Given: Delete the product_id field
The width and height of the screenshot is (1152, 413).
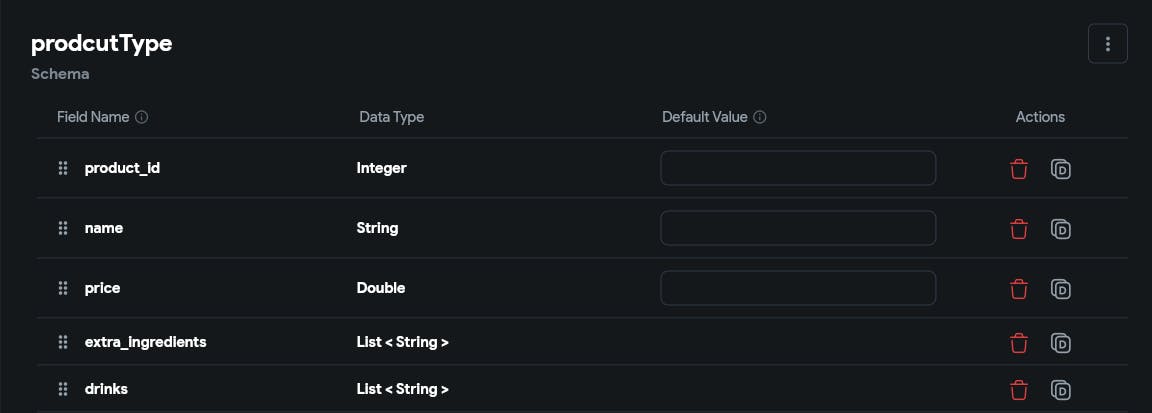Looking at the screenshot, I should [1019, 169].
